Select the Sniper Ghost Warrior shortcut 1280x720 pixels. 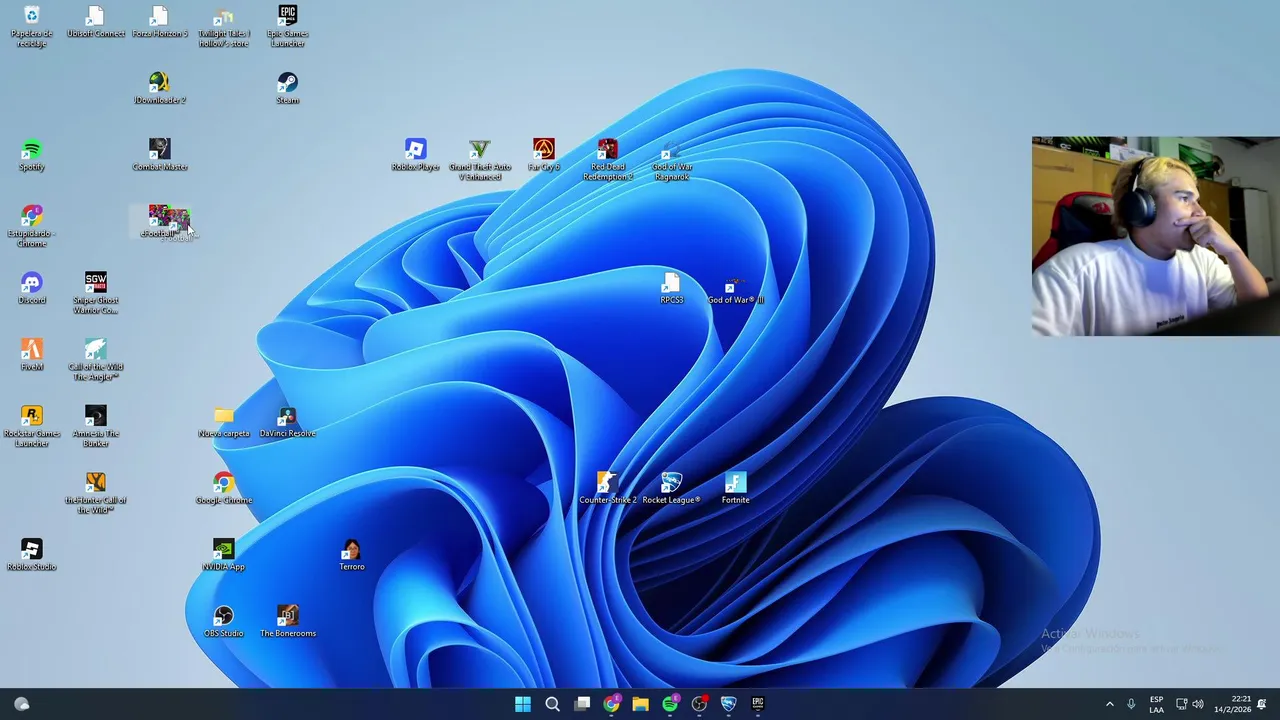click(x=95, y=293)
